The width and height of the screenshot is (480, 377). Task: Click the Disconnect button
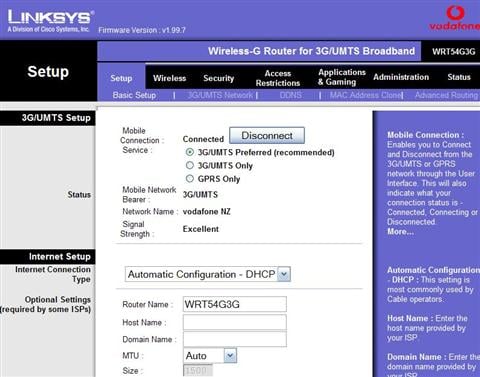pos(267,135)
